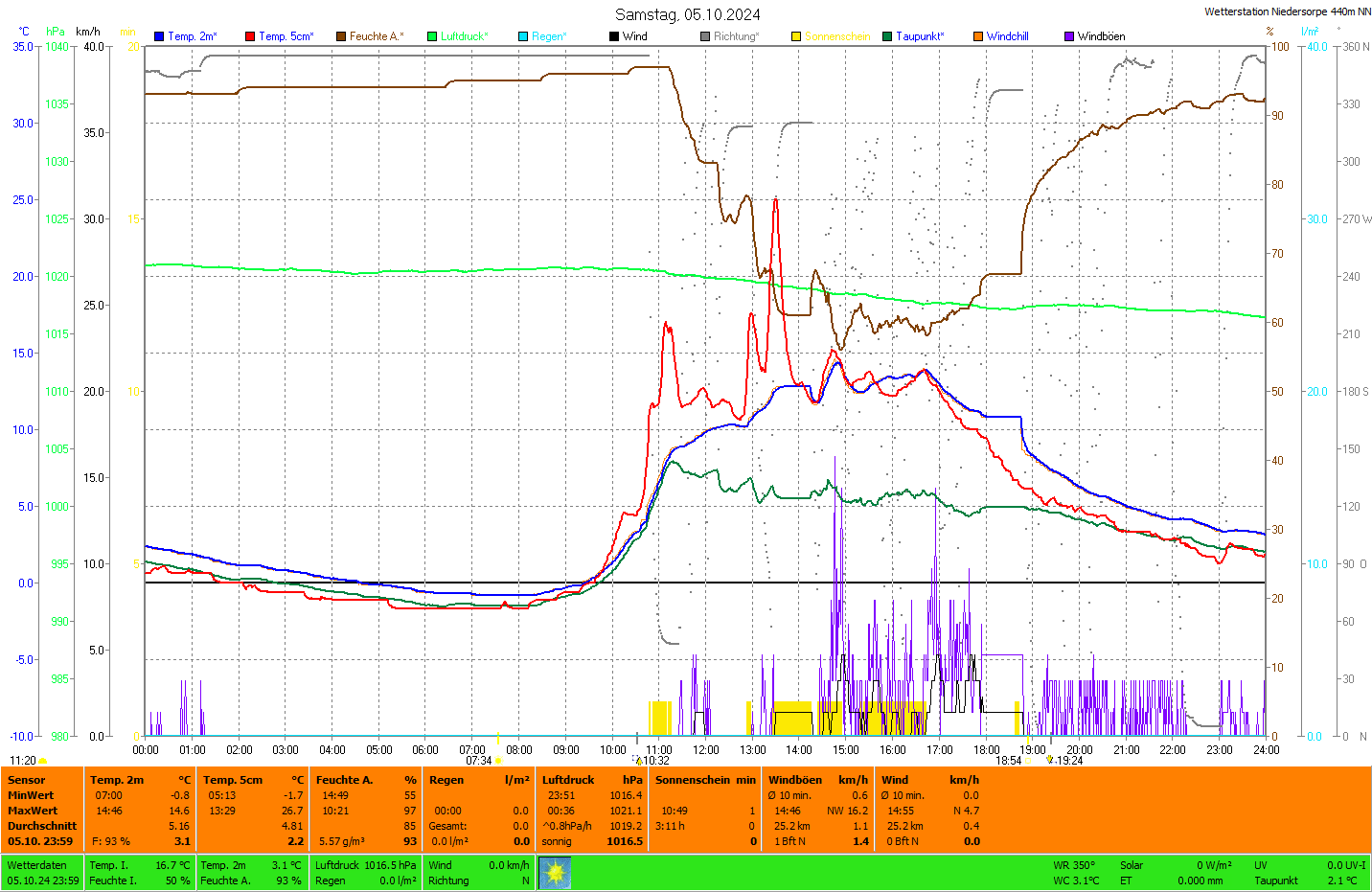Click the Taupunkt legend label
This screenshot has width=1372, height=892.
pos(920,36)
